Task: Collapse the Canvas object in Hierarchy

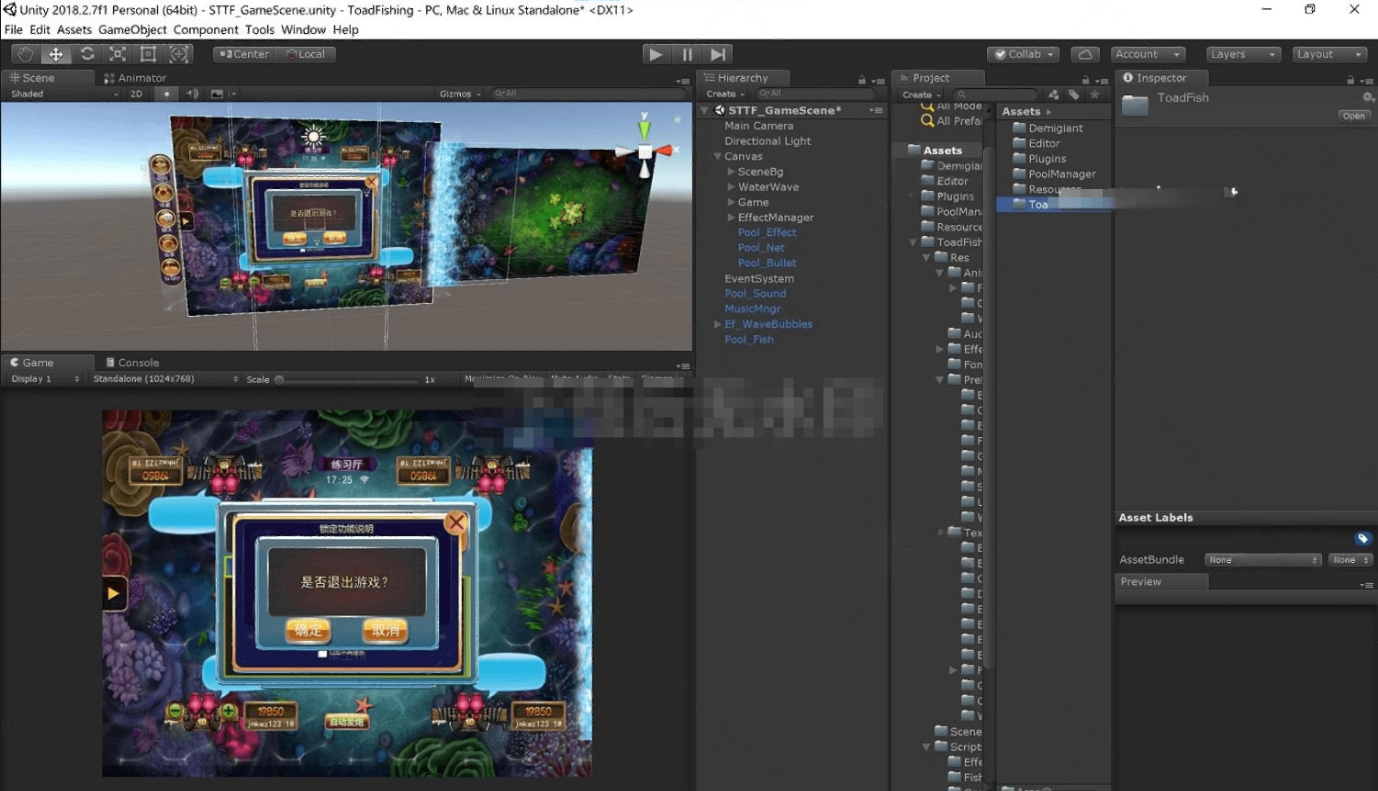Action: (717, 157)
